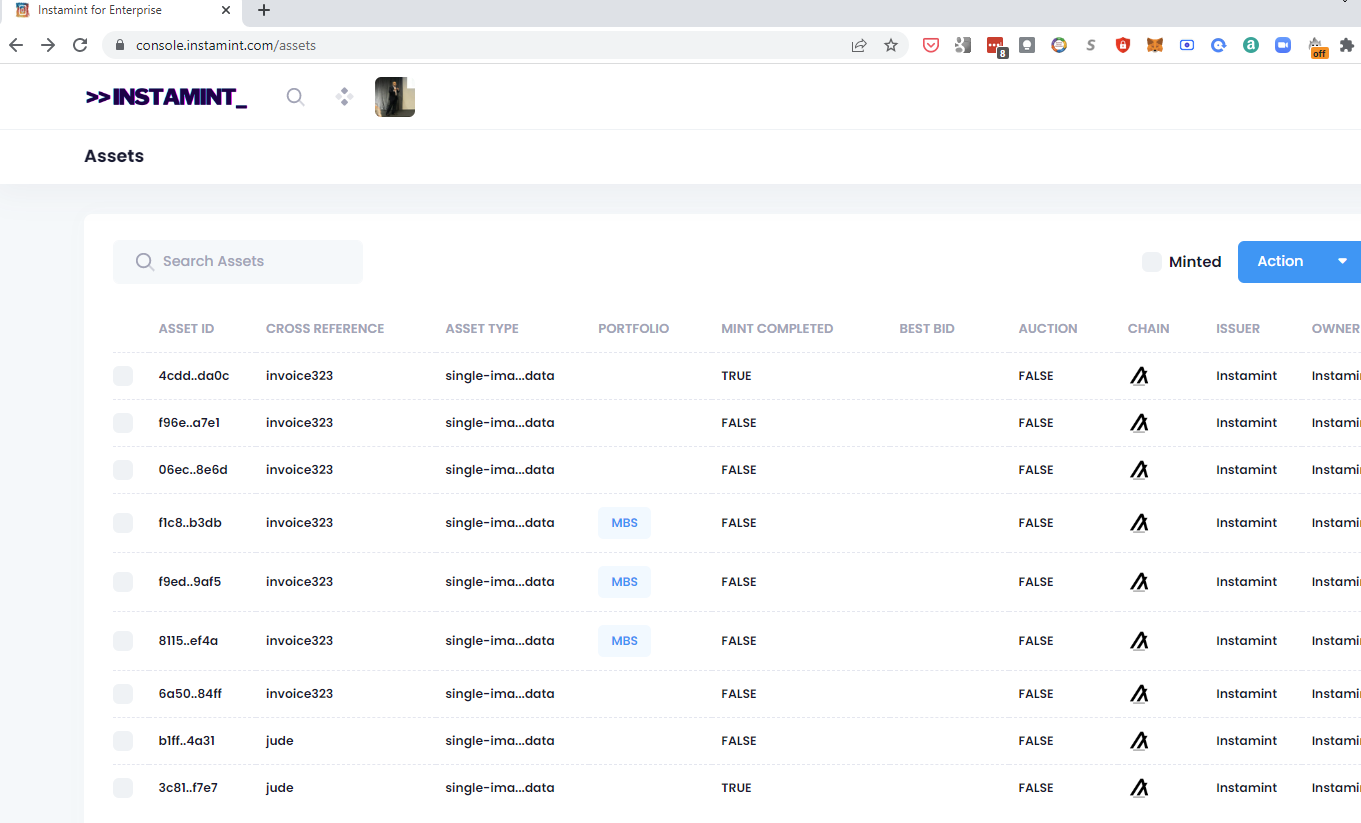Click the browser address bar URL
Image resolution: width=1361 pixels, height=823 pixels.
[x=226, y=45]
